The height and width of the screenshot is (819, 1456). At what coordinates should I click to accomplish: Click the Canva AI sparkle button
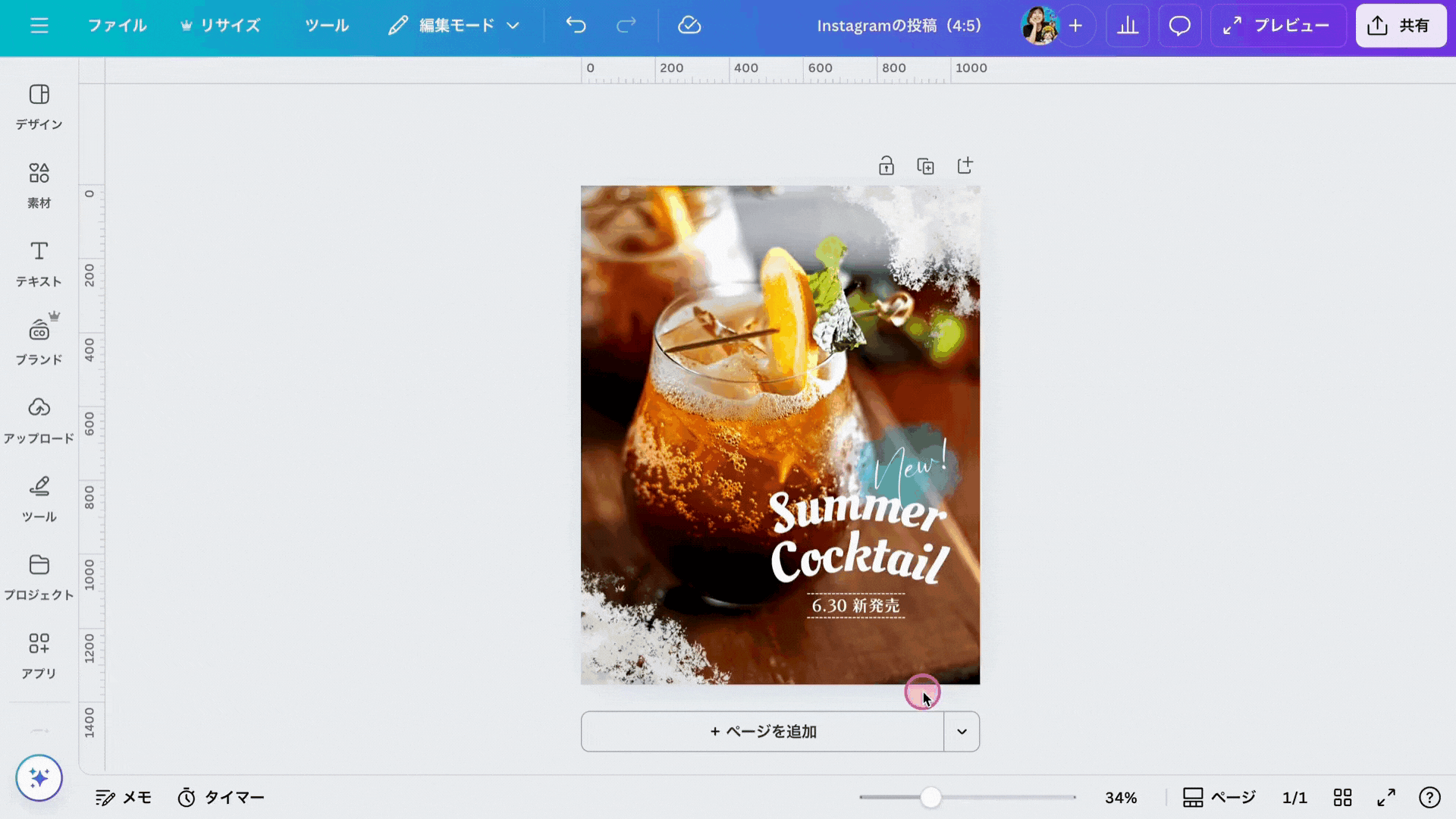pos(39,777)
